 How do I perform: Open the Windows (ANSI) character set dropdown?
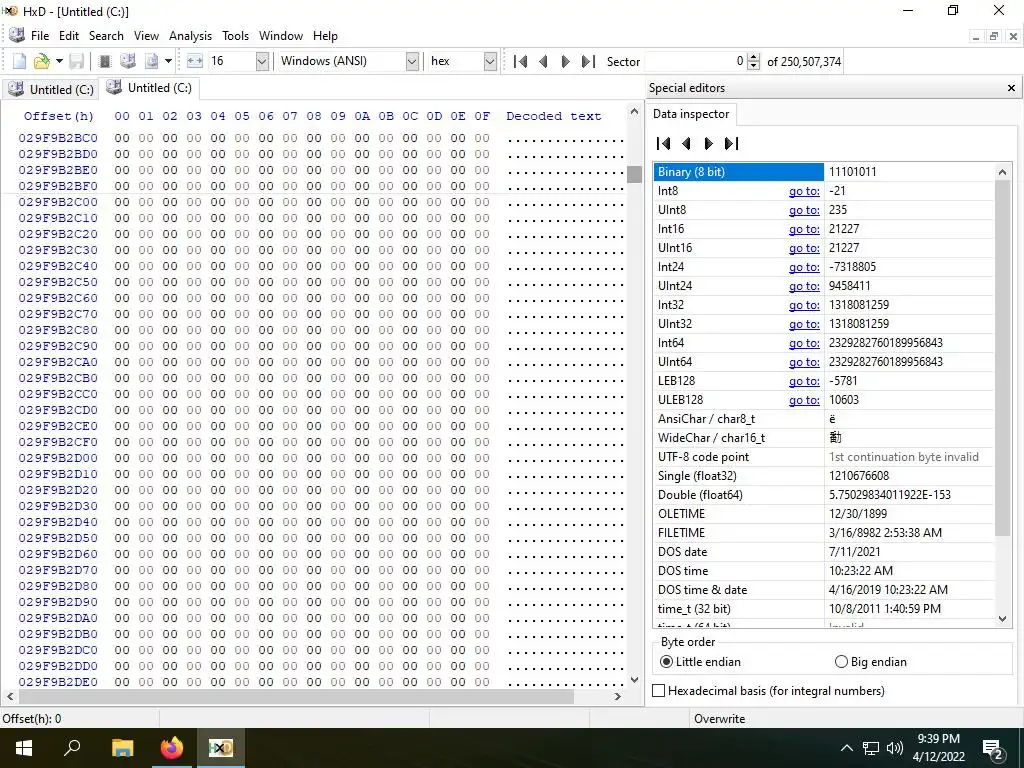coord(412,61)
